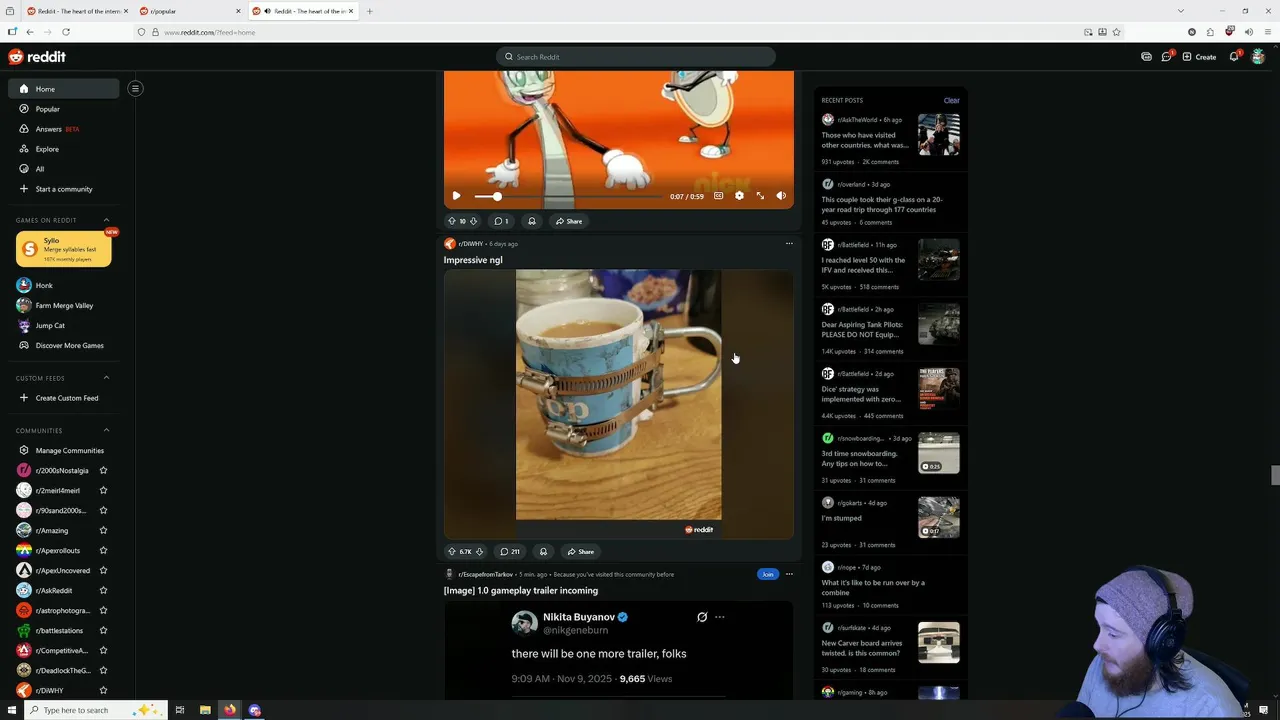This screenshot has height=720, width=1280.
Task: Bookmark this page with the star
Action: (x=1116, y=32)
